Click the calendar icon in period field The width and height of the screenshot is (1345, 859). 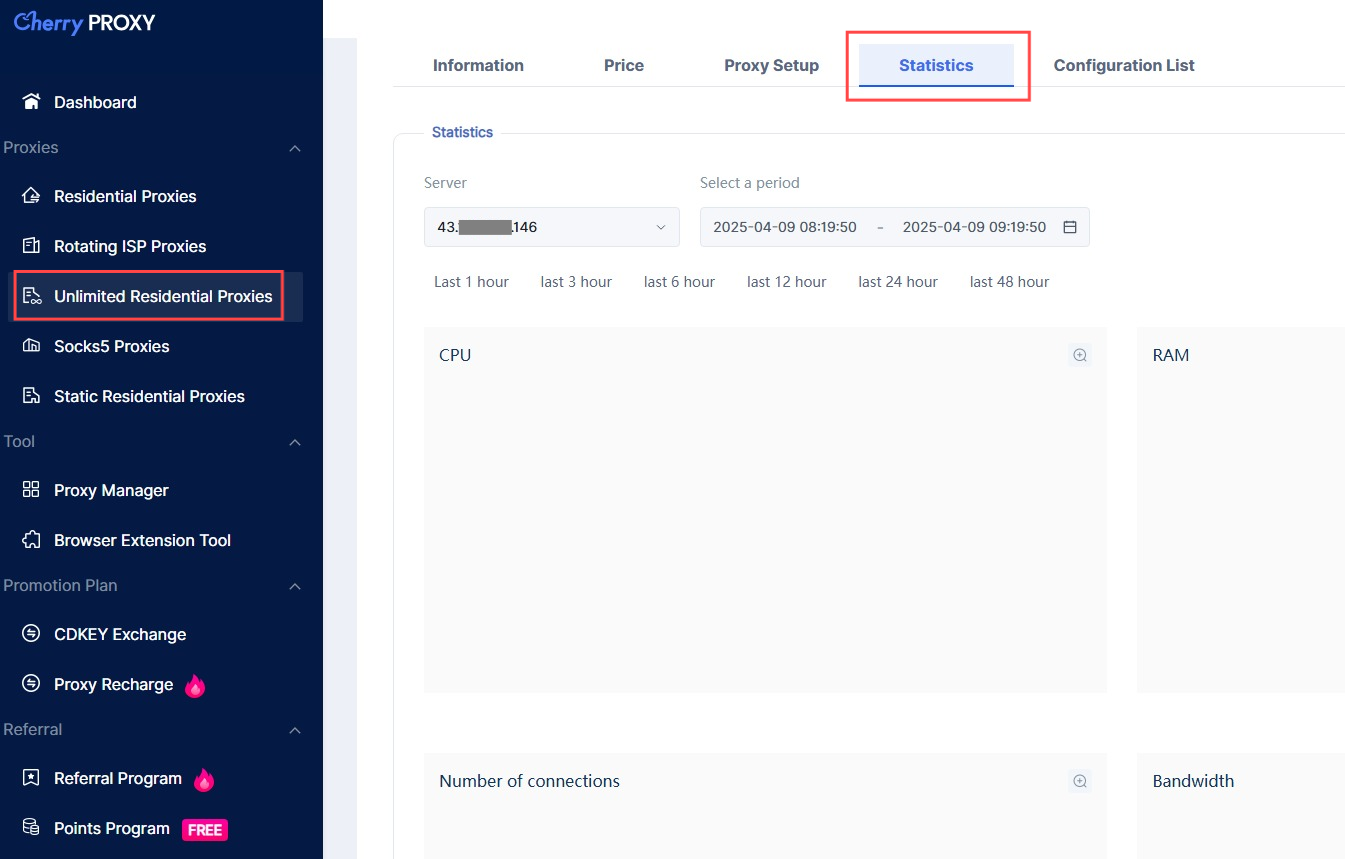(x=1069, y=227)
